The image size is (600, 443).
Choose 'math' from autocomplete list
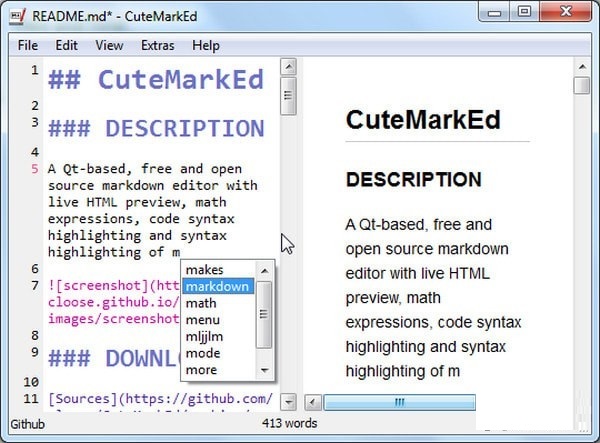218,303
